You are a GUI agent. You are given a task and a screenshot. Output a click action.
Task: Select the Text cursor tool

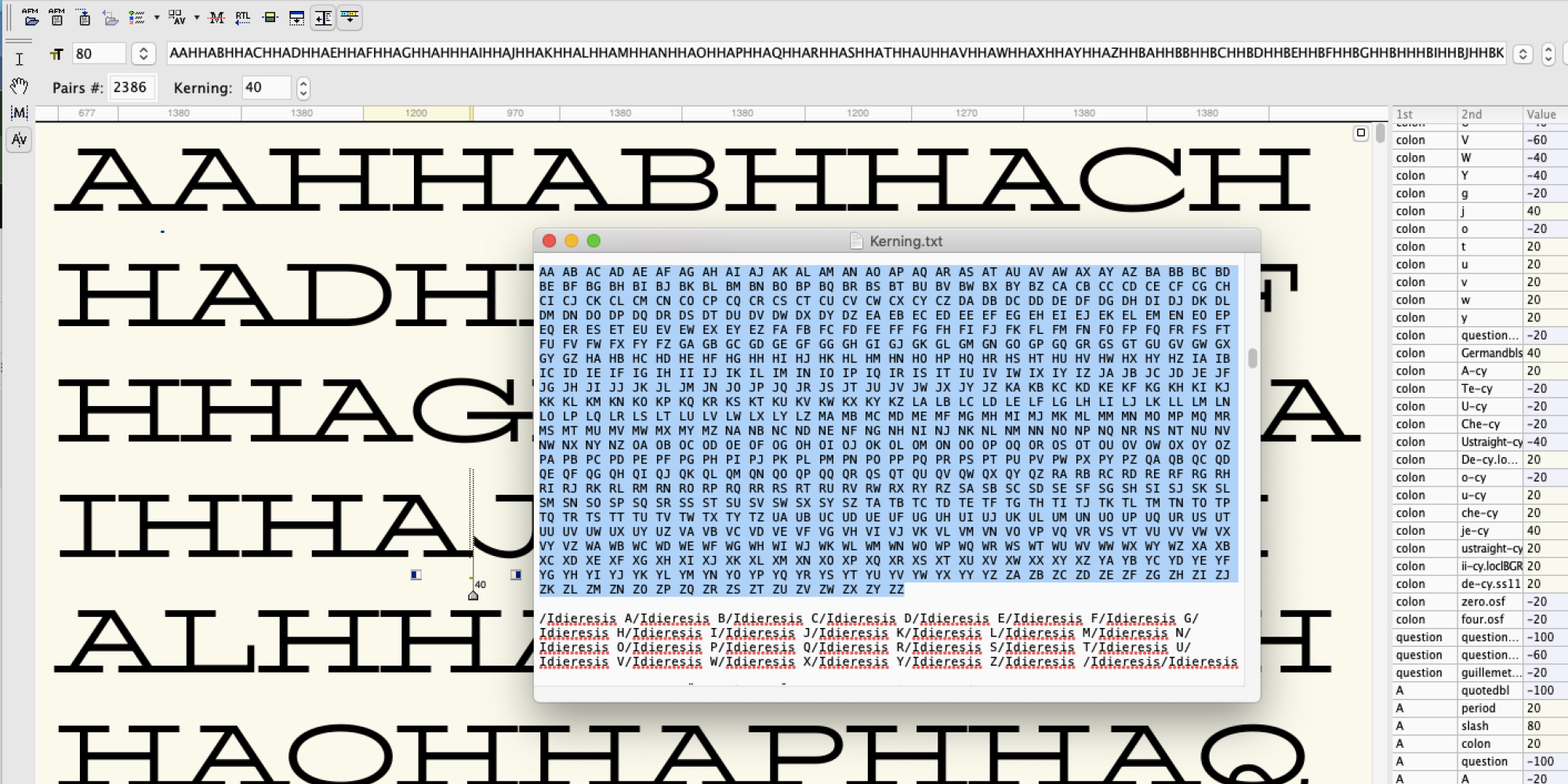coord(19,59)
